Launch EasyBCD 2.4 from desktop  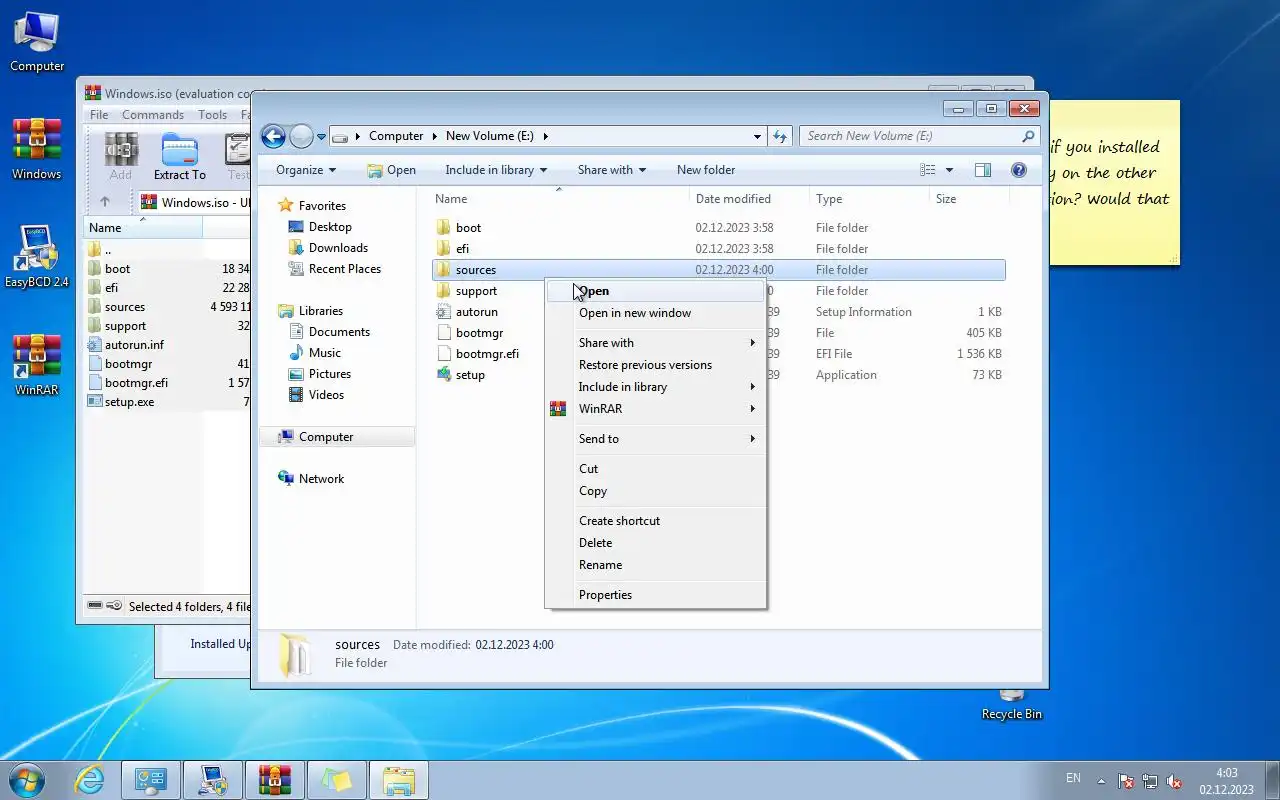click(37, 257)
